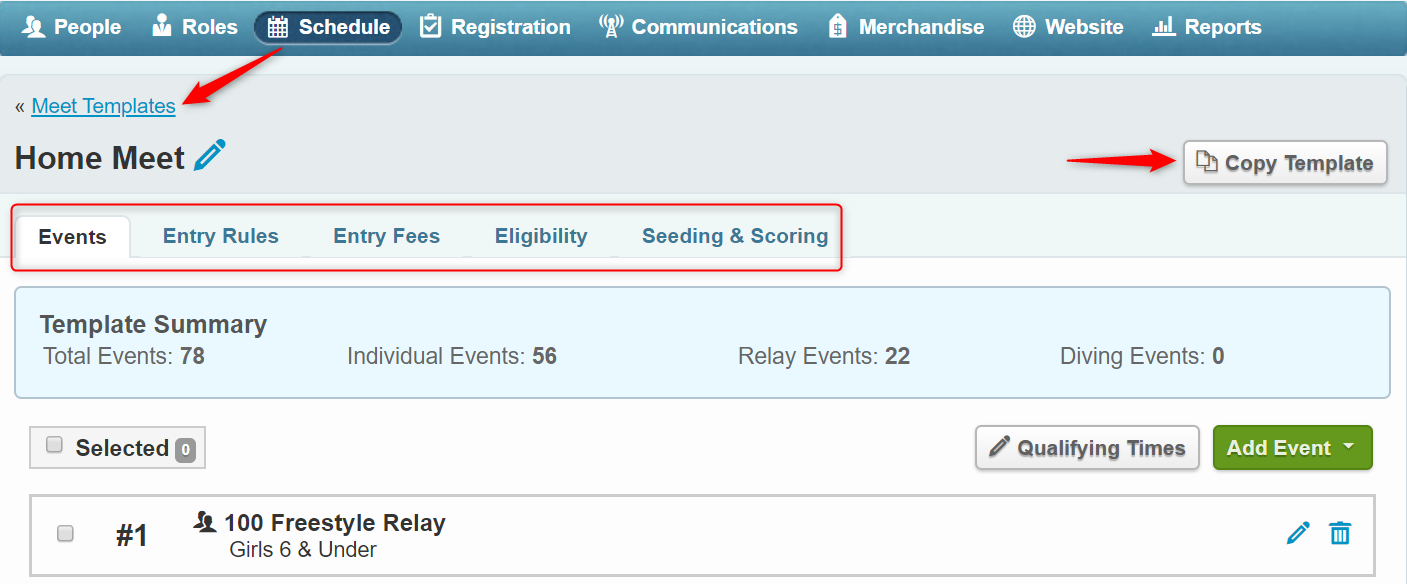The image size is (1407, 584).
Task: Select the Roles icon in the top menu
Action: tap(164, 27)
